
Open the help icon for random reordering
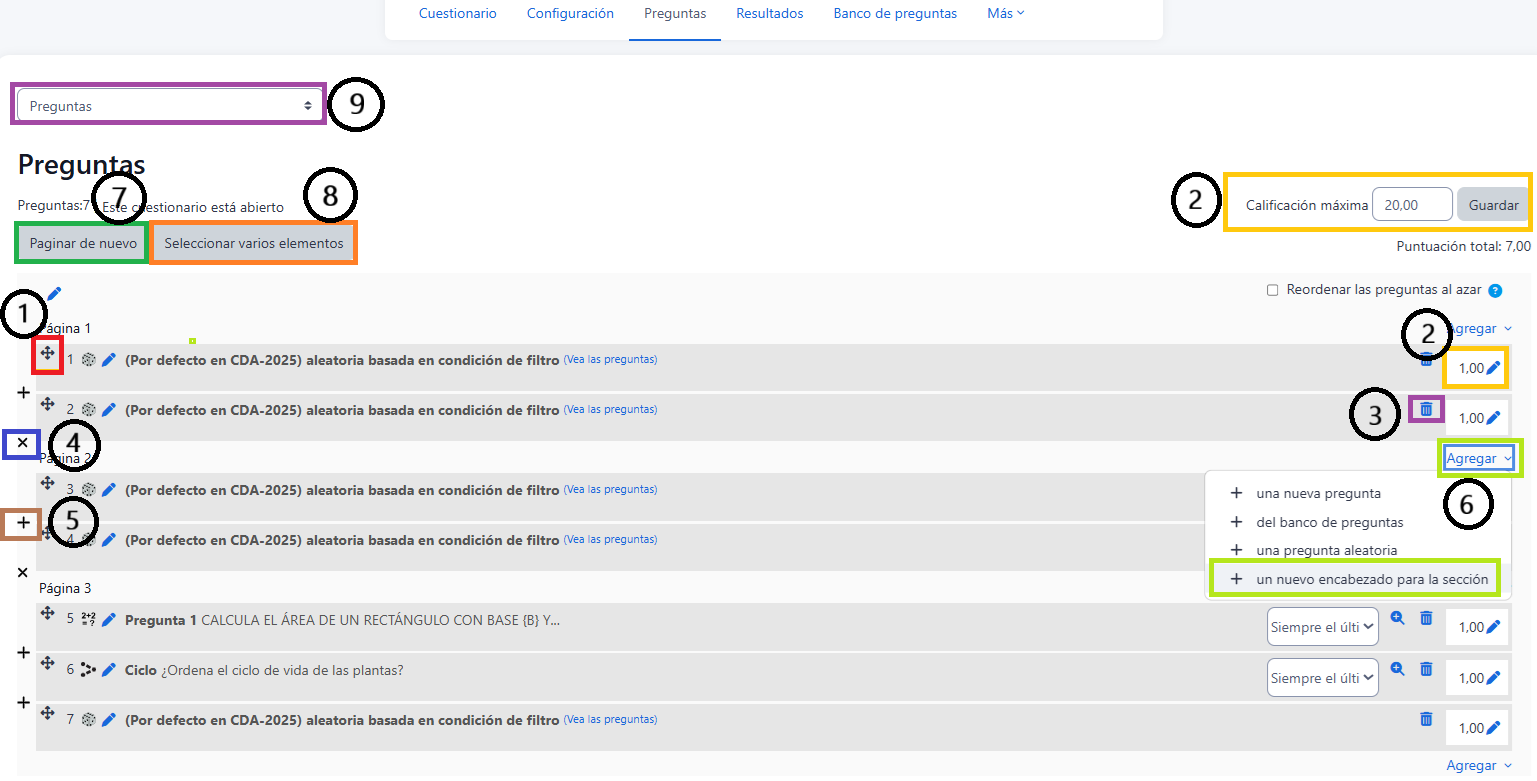coord(1495,291)
